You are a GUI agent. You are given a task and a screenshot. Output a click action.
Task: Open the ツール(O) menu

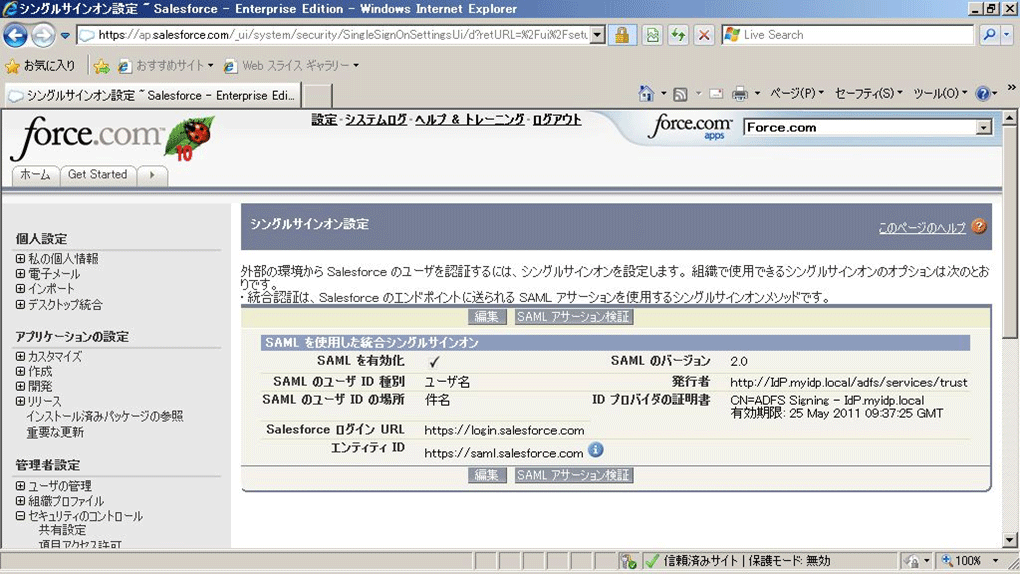pos(940,94)
